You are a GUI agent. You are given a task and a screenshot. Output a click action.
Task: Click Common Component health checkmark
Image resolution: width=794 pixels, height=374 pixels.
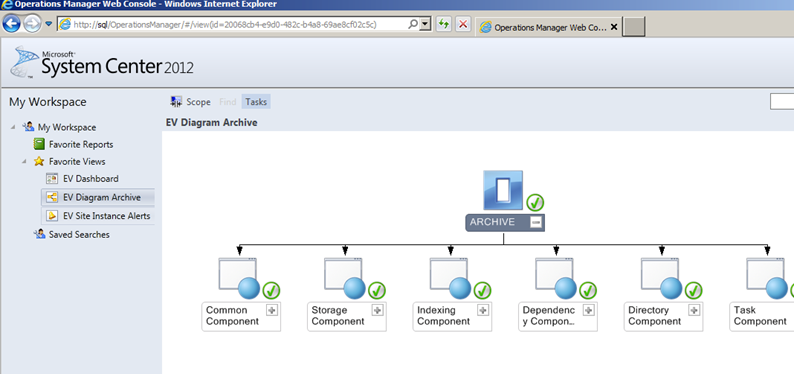(x=271, y=290)
